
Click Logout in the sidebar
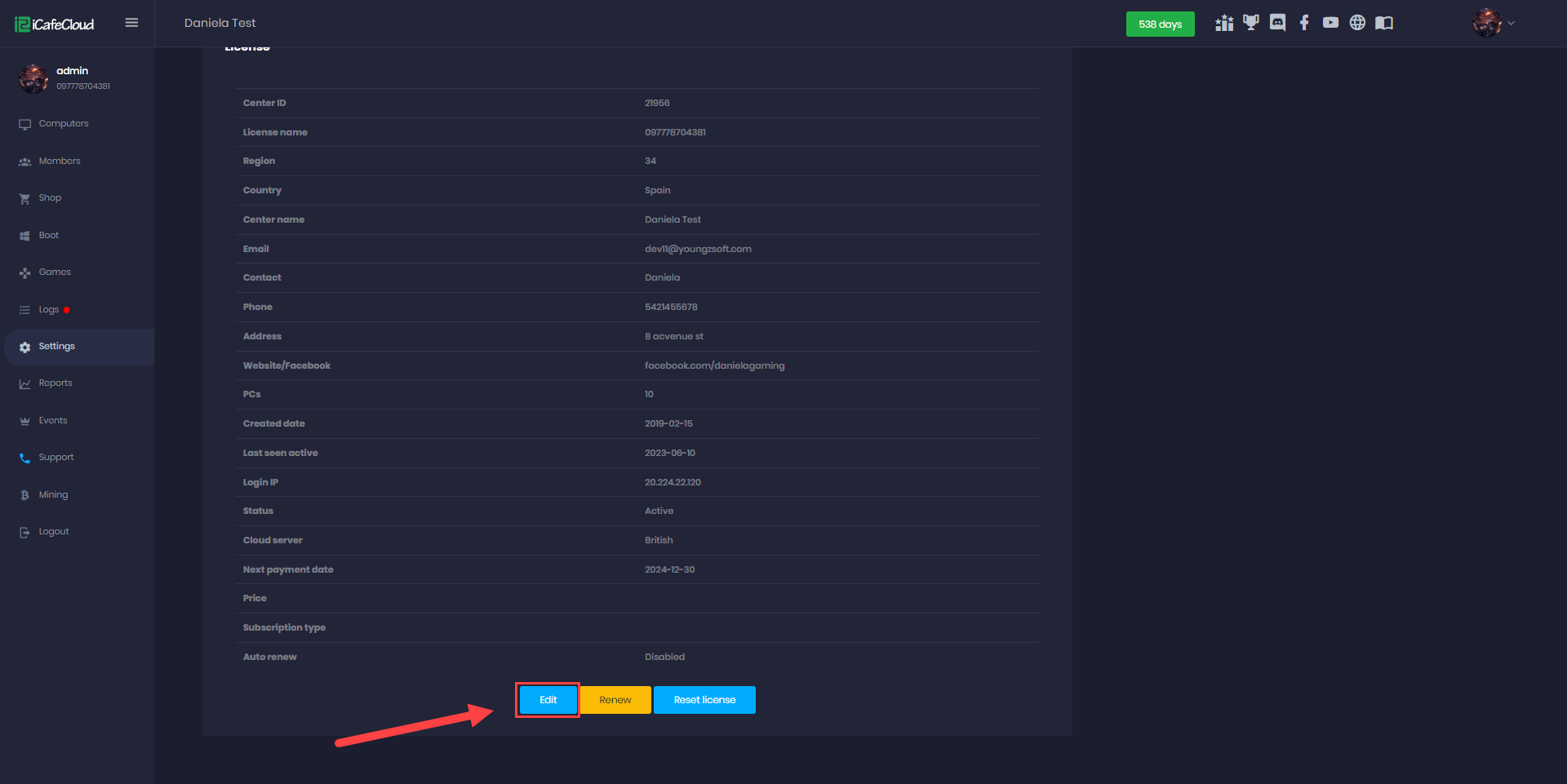click(x=54, y=532)
